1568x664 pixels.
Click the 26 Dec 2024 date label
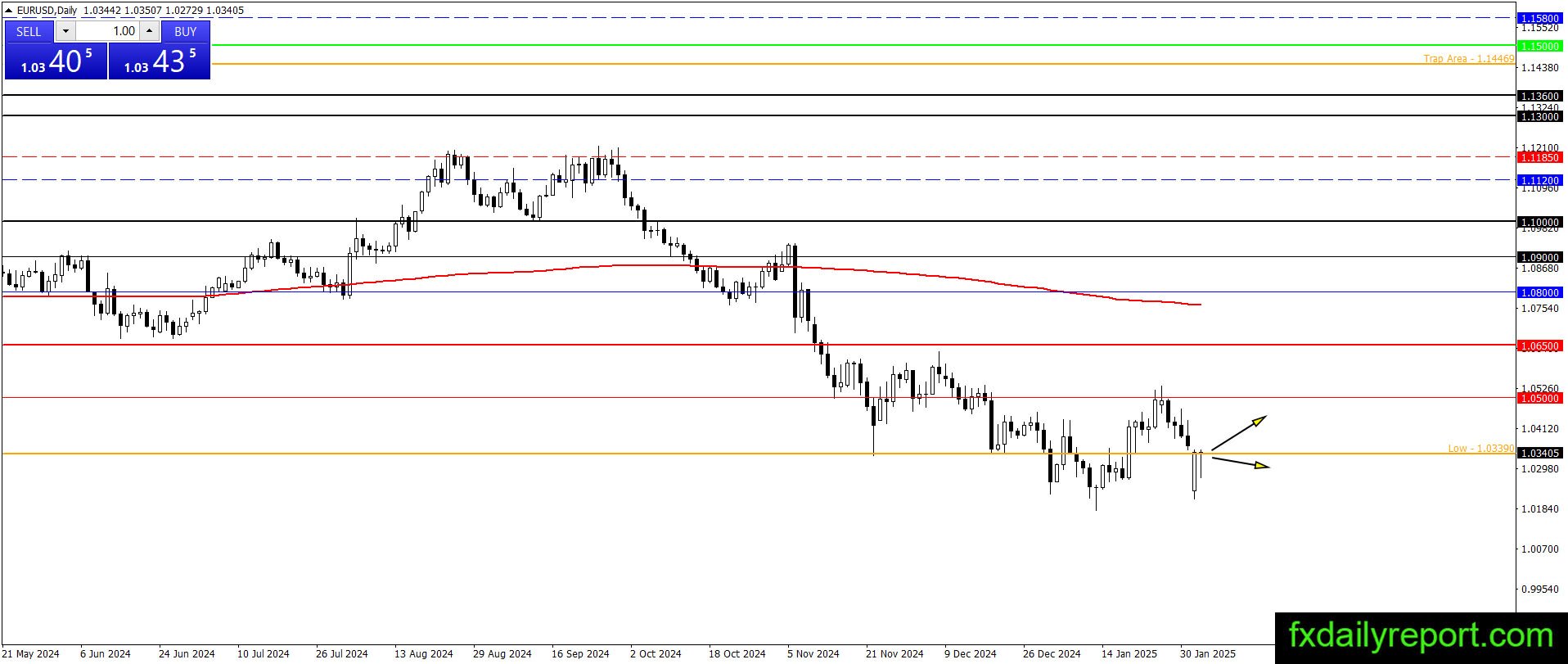pos(1052,653)
